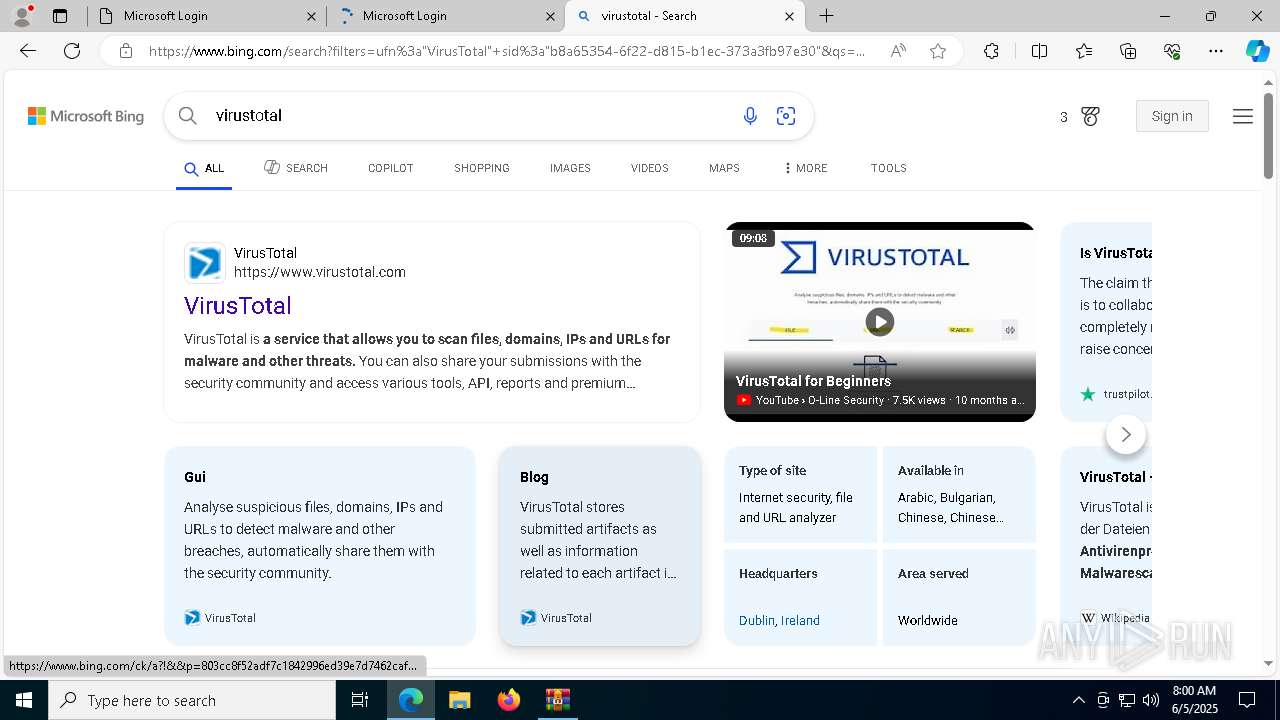This screenshot has height=720, width=1280.
Task: Open Windows Start menu
Action: pos(24,700)
